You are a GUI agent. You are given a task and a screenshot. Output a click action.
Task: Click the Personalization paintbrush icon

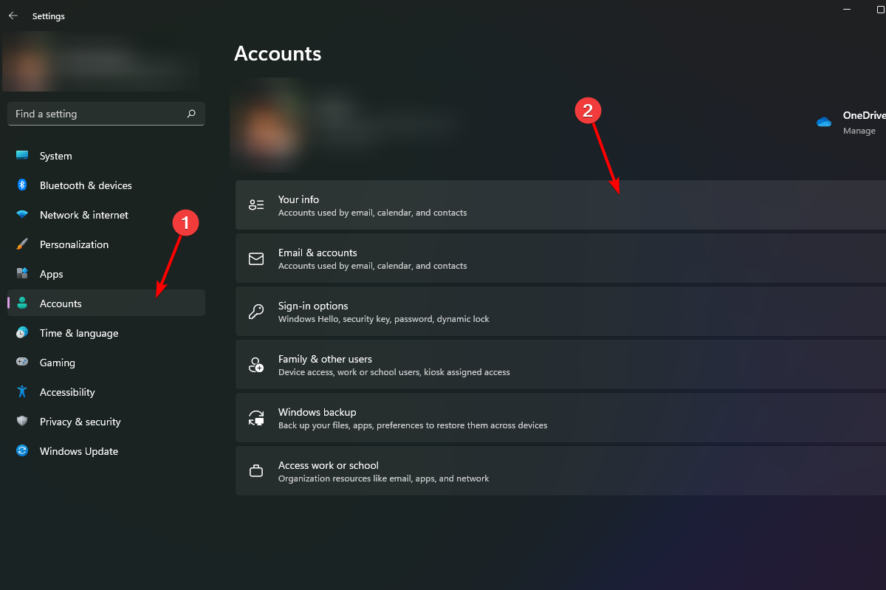24,244
